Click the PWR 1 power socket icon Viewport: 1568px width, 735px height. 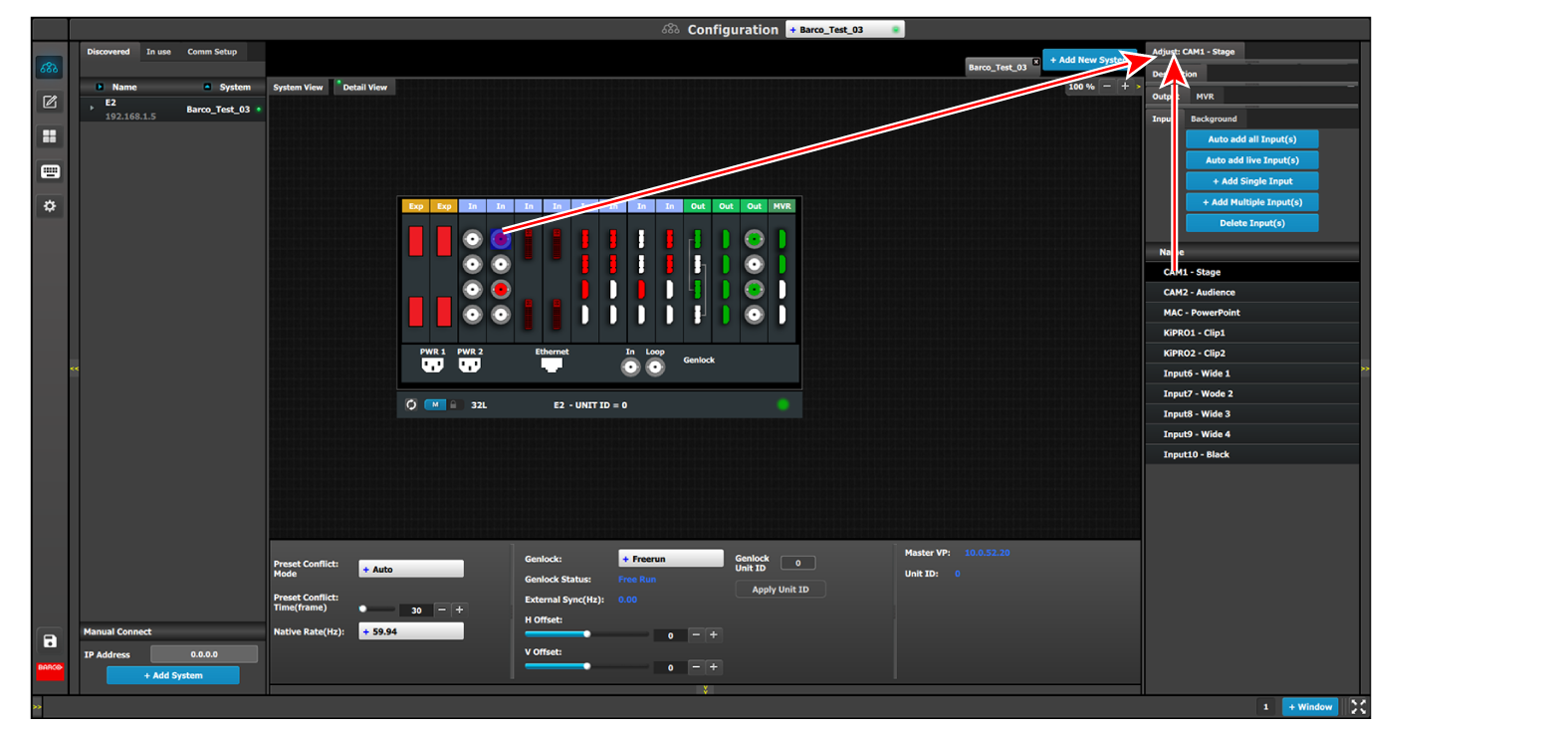[x=432, y=366]
